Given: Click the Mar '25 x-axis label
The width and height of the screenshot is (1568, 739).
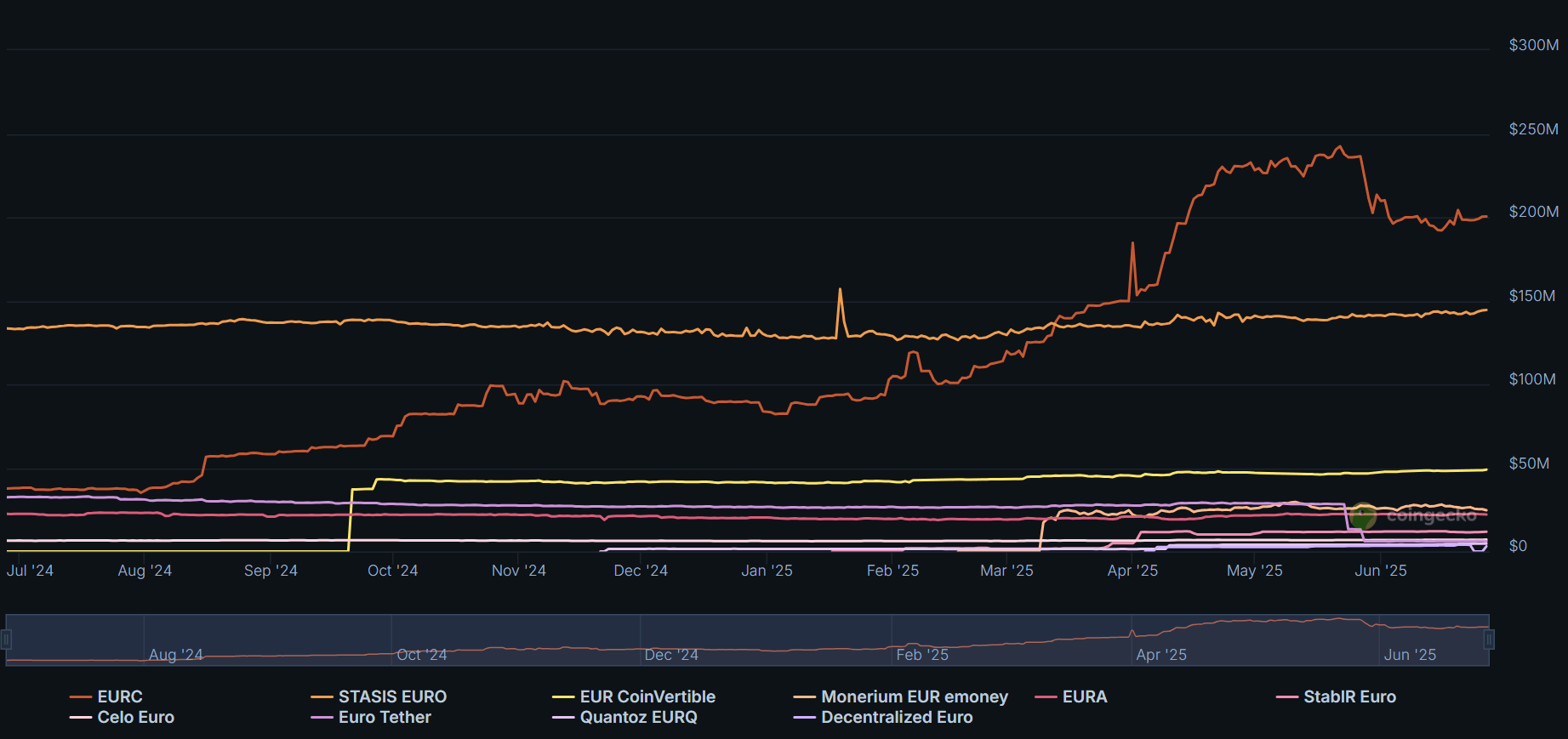Looking at the screenshot, I should point(1006,571).
